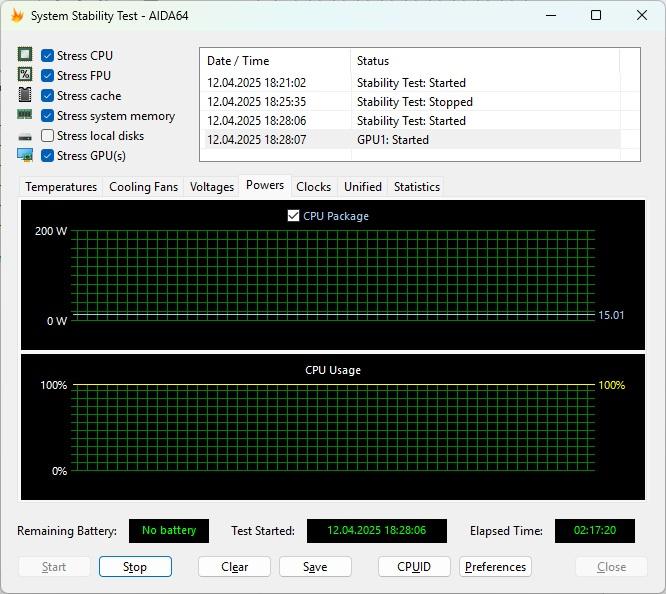Toggle the Stress system memory checkbox
Screen dimensions: 666x594
point(48,116)
